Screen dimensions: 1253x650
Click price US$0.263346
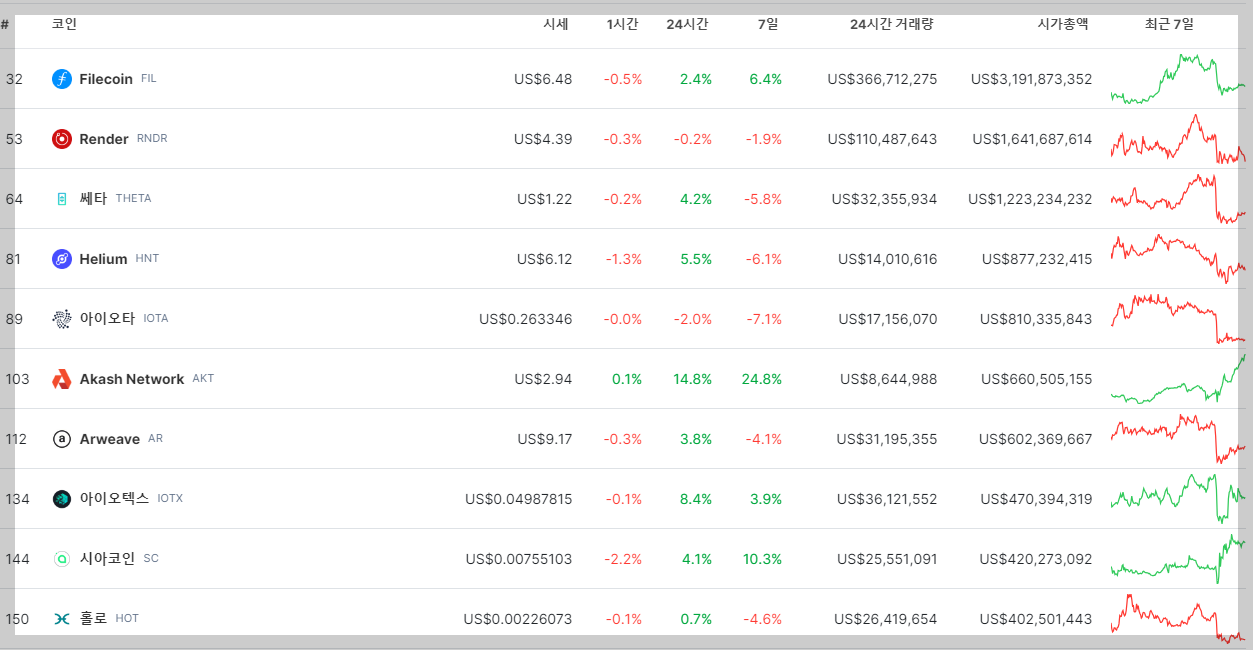(526, 319)
